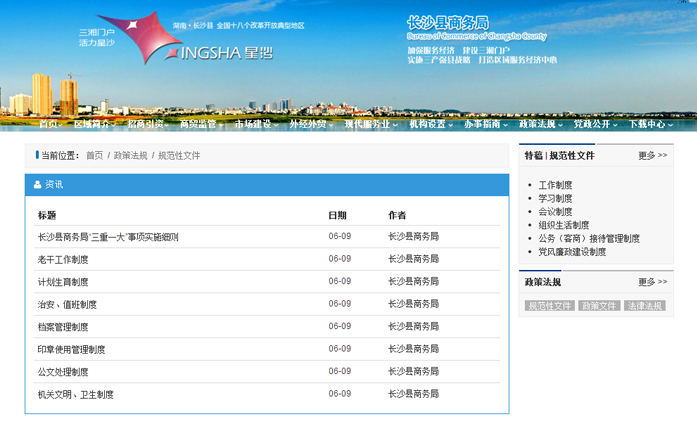Screen dimensions: 697x436
Task: Open the 计划生育制度 article
Action: tap(63, 282)
